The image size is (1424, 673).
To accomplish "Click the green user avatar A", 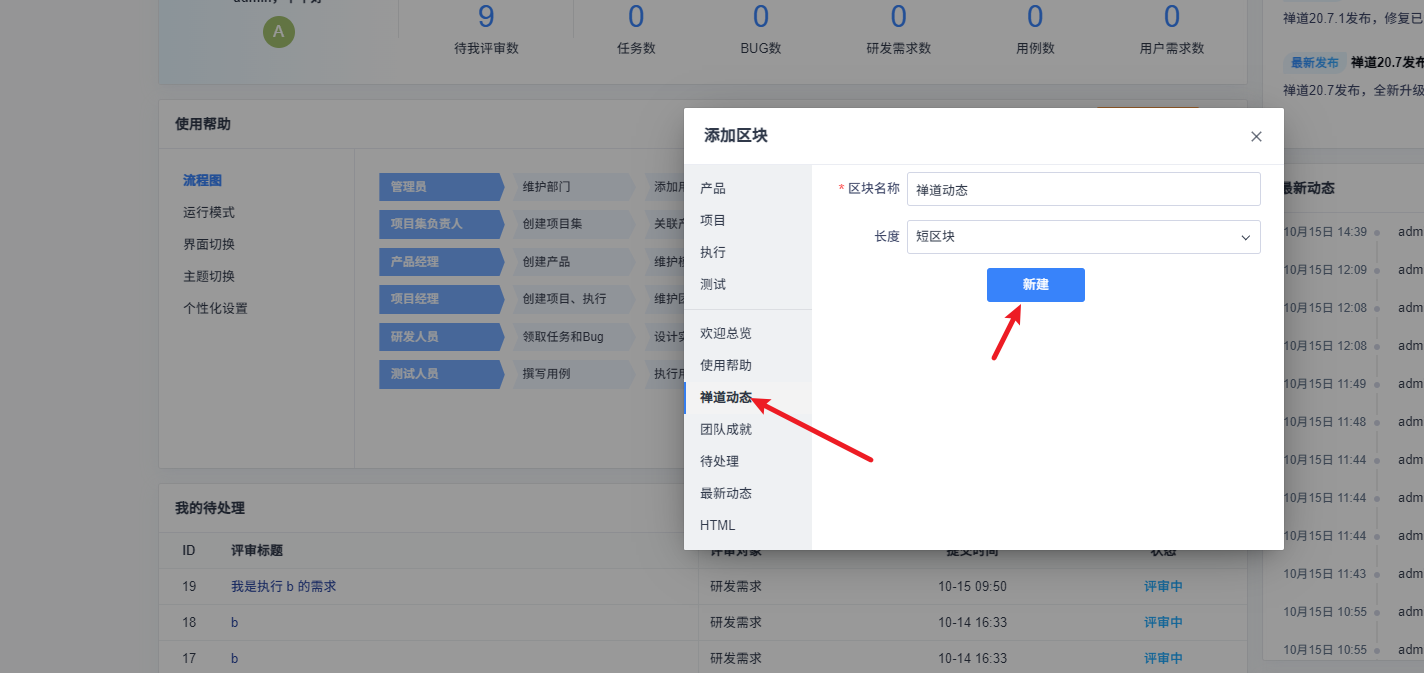I will point(278,32).
